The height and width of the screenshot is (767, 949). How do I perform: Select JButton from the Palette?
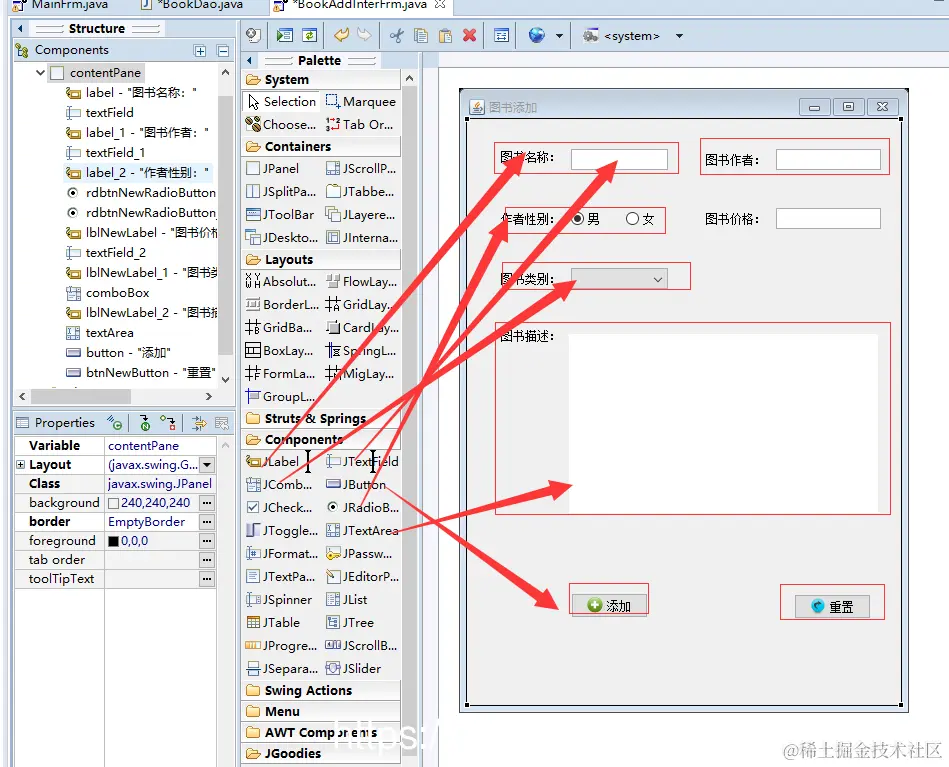356,484
